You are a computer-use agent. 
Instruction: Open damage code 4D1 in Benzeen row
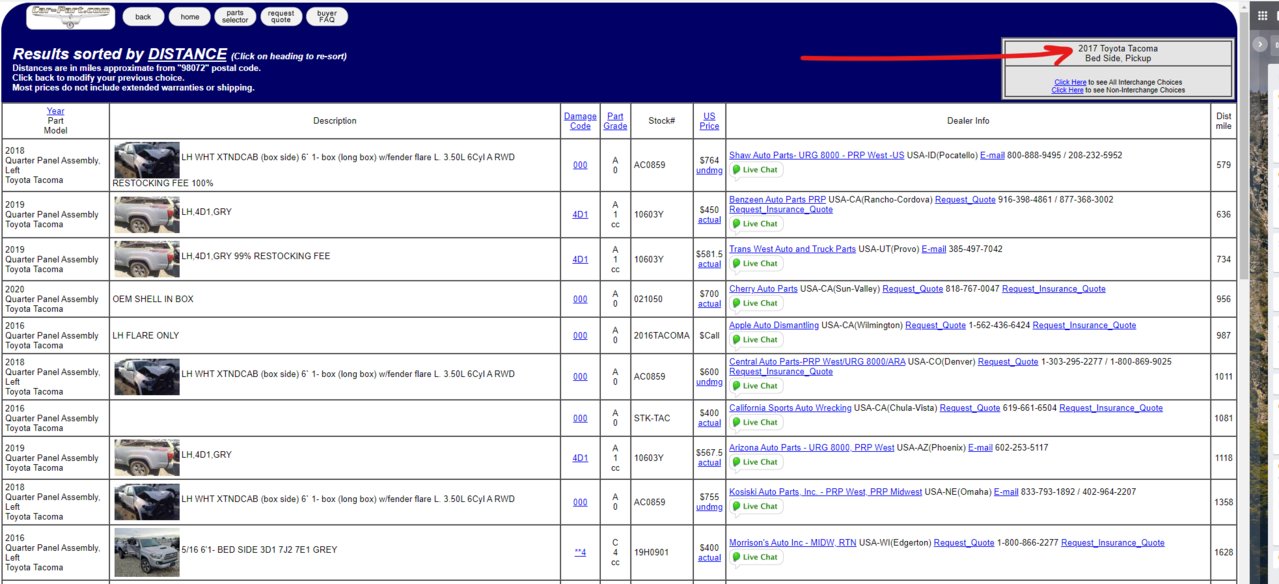(580, 214)
